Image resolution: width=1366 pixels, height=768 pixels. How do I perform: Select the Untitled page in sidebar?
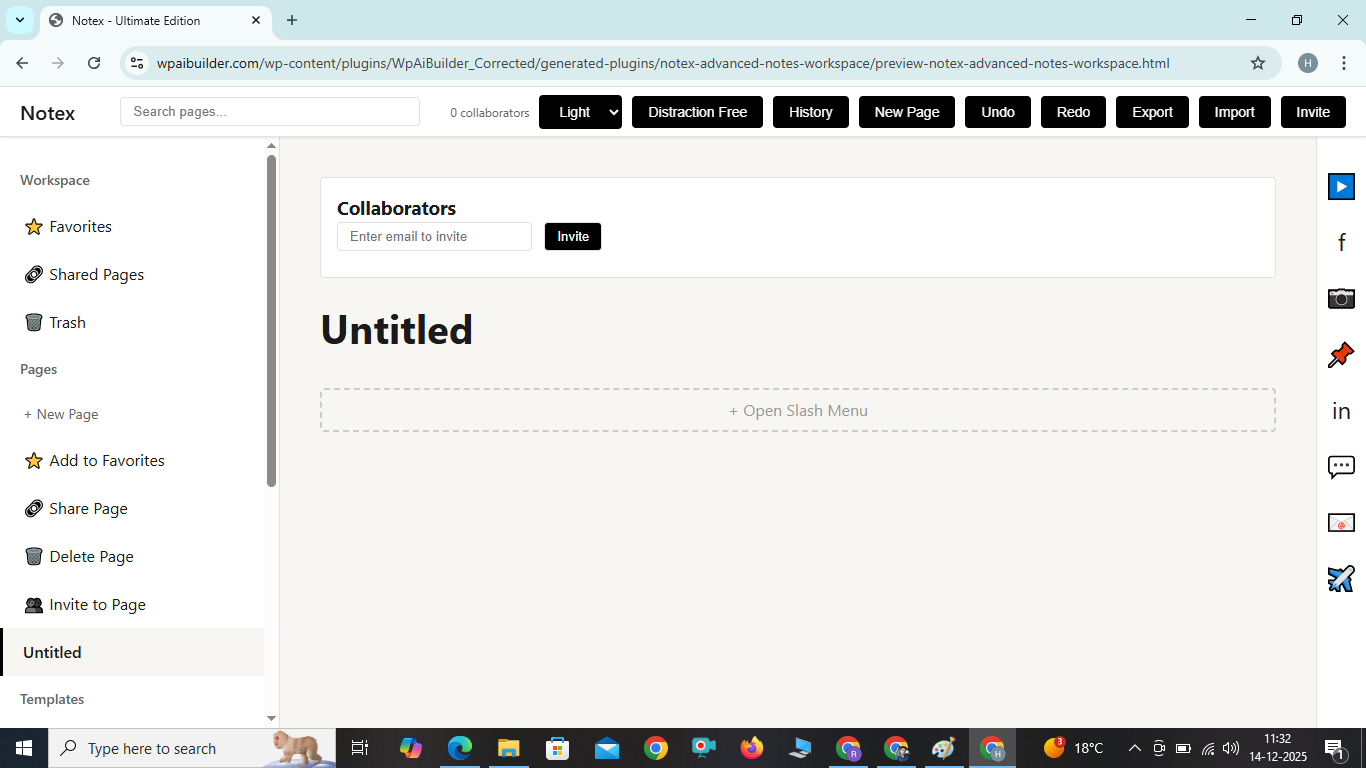click(52, 653)
